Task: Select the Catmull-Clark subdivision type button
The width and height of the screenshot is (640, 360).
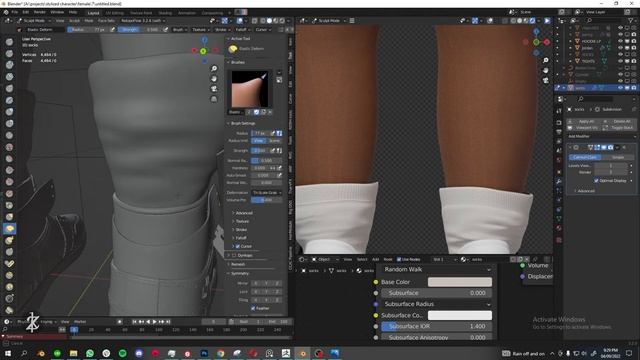Action: pos(585,157)
